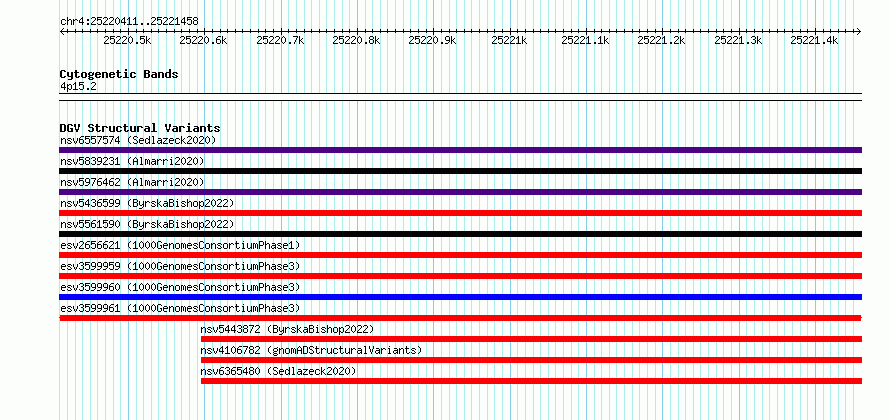The image size is (890, 420).
Task: Select the red bar under nsv5436599
Action: [x=460, y=213]
